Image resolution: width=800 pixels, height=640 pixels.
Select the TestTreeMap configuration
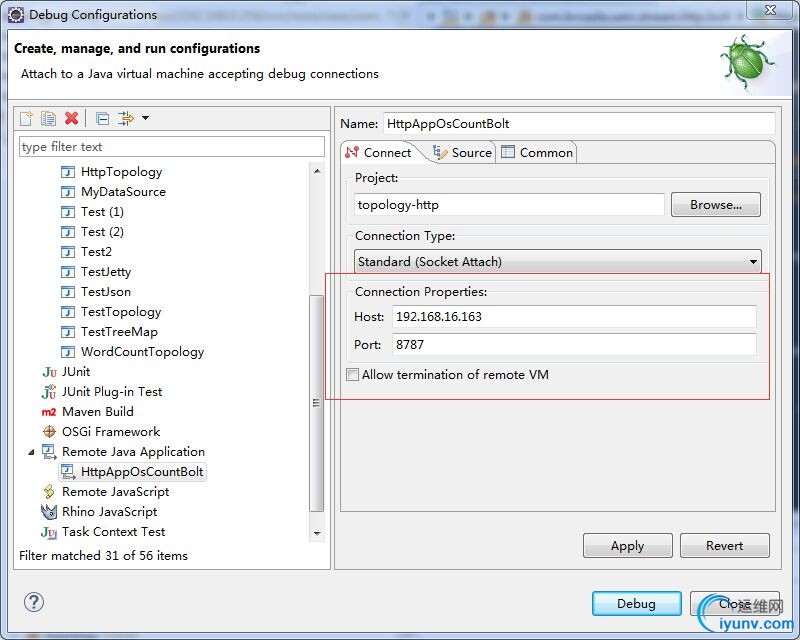pyautogui.click(x=119, y=332)
